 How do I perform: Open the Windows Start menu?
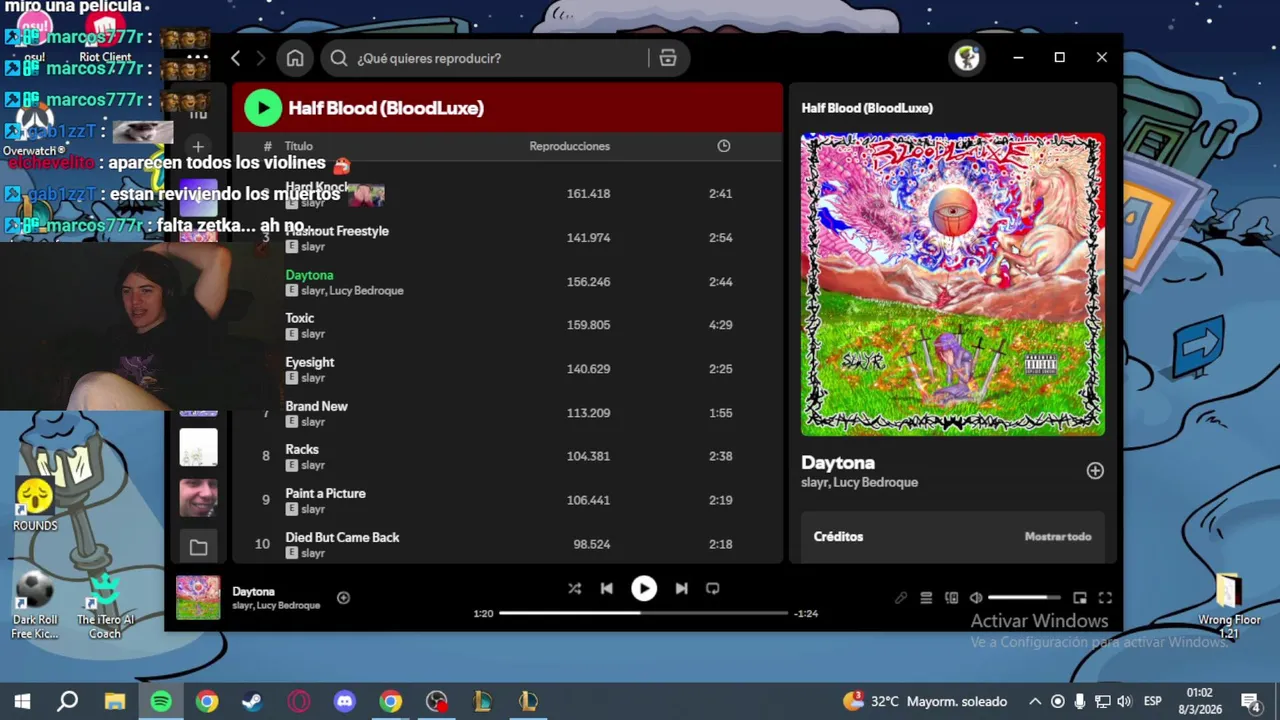click(22, 702)
